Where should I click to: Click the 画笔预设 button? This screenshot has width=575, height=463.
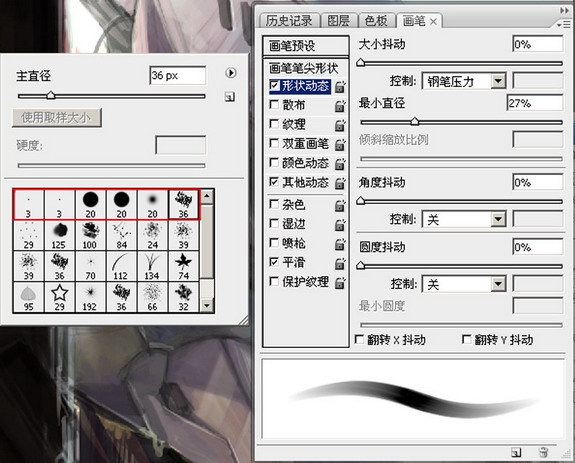click(x=305, y=46)
